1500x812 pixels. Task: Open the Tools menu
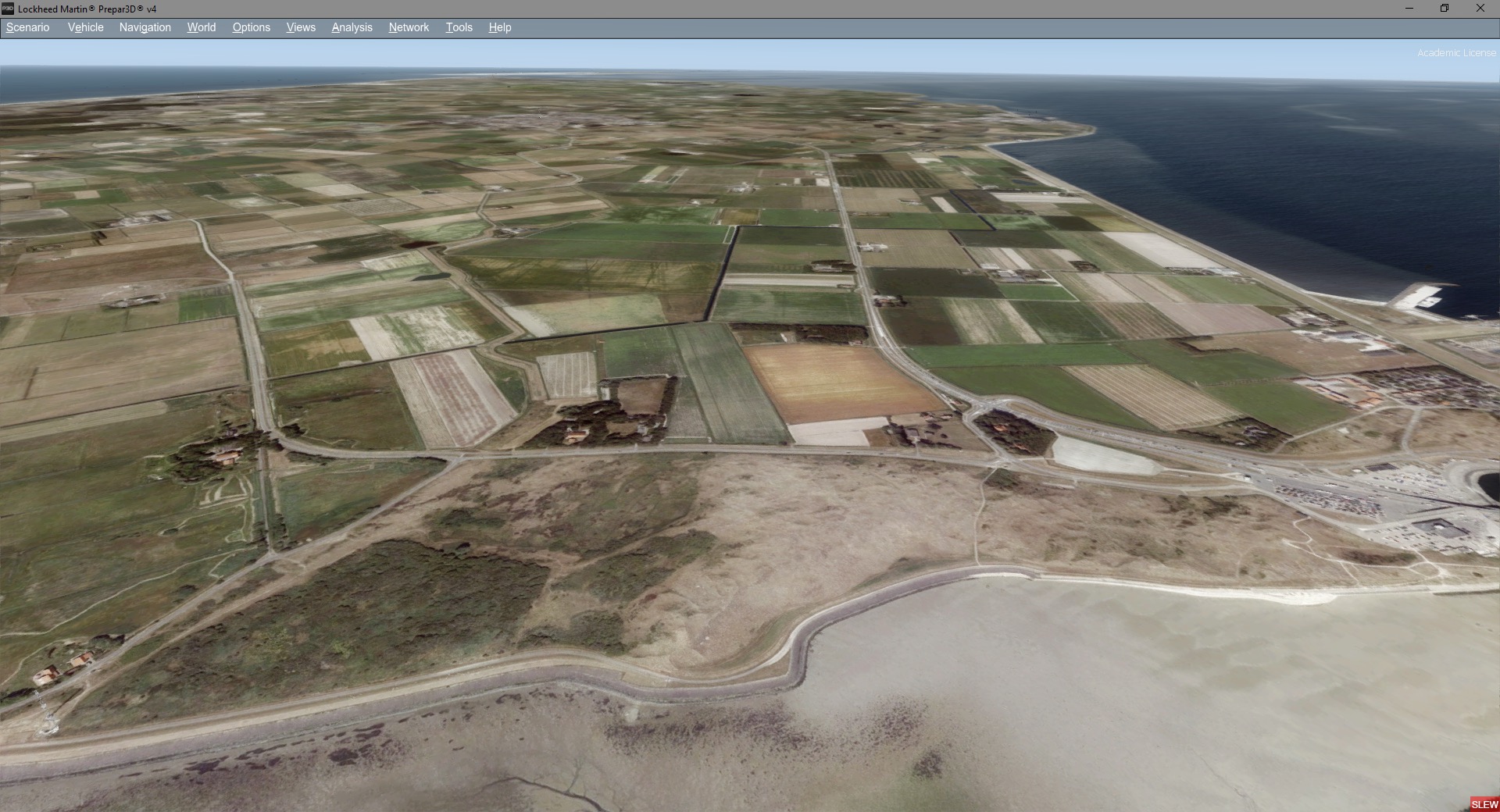[x=459, y=27]
